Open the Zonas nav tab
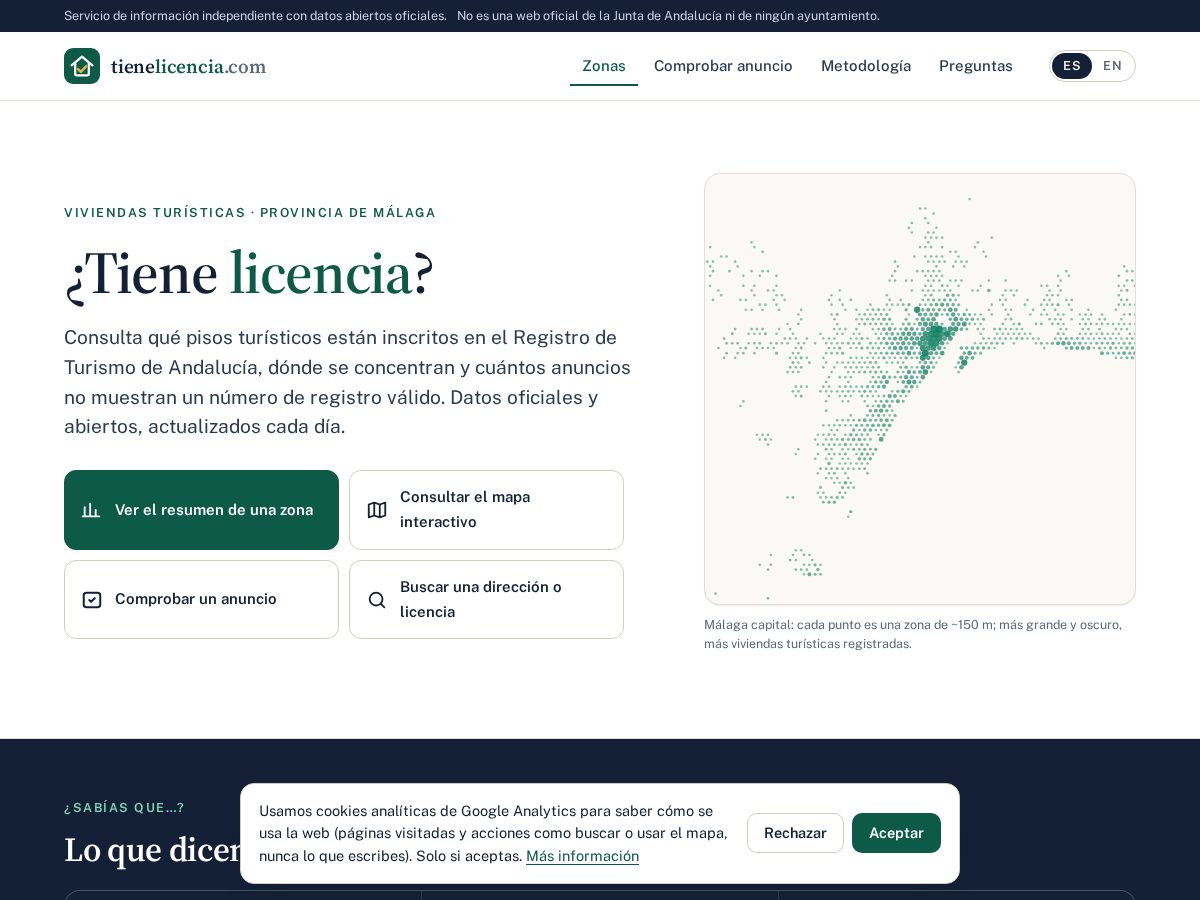1200x900 pixels. (604, 66)
